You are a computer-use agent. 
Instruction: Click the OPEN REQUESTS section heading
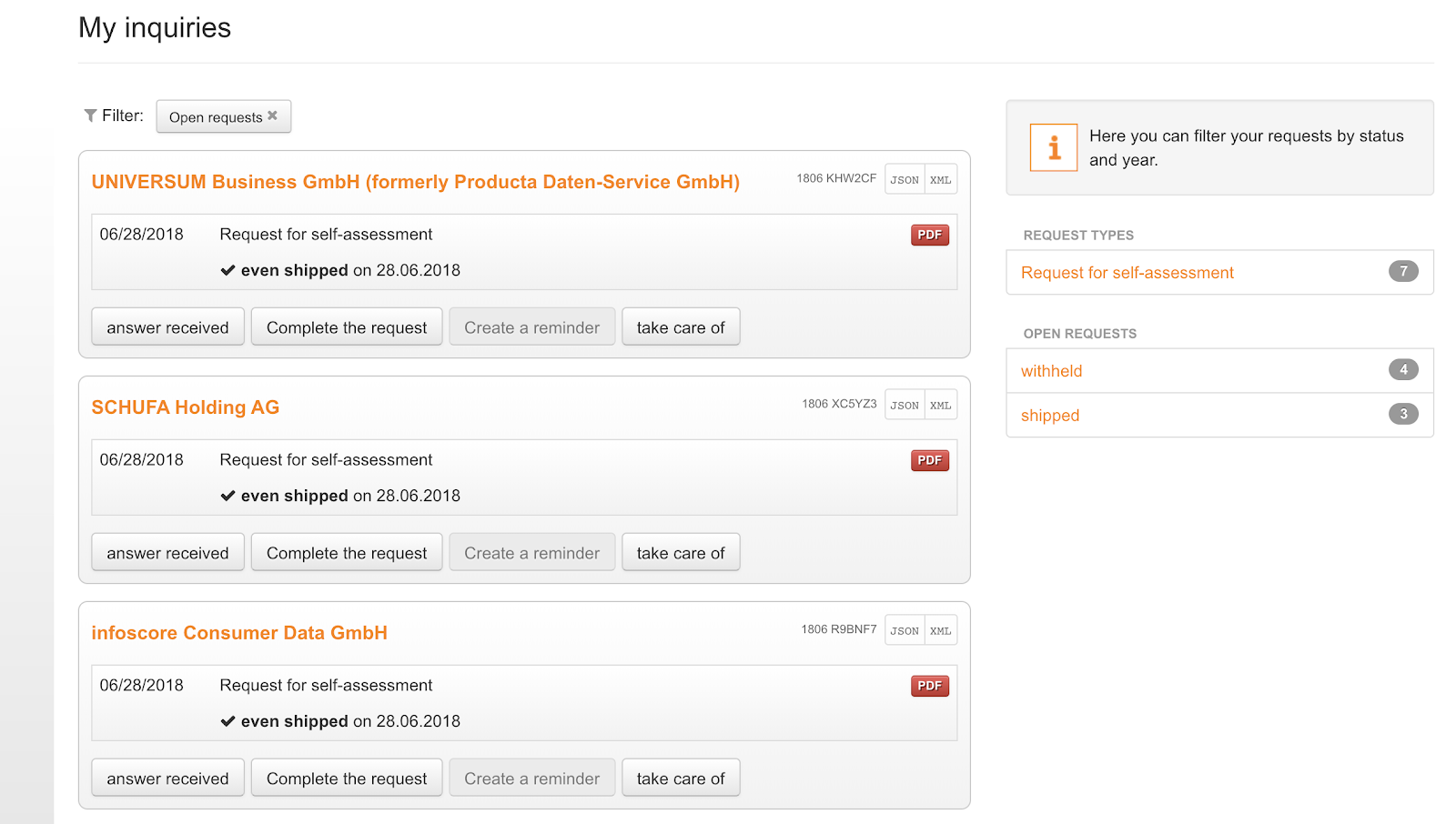[1080, 334]
